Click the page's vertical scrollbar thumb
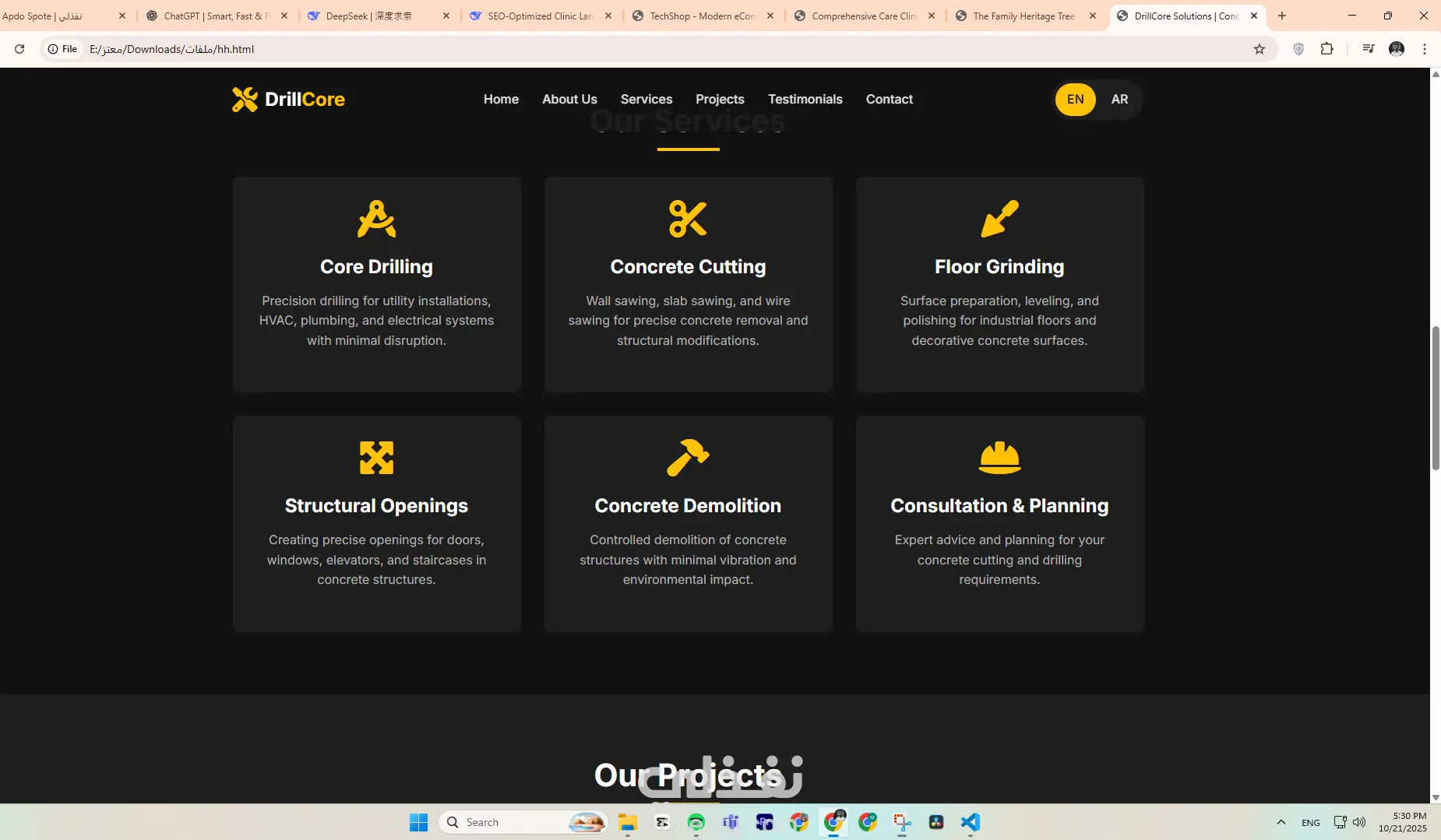Image resolution: width=1441 pixels, height=840 pixels. tap(1436, 398)
